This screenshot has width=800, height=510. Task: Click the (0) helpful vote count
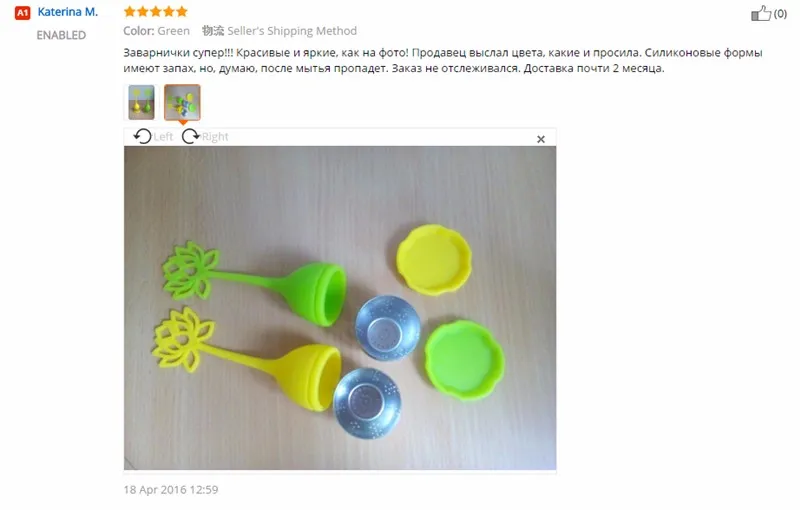(x=780, y=14)
